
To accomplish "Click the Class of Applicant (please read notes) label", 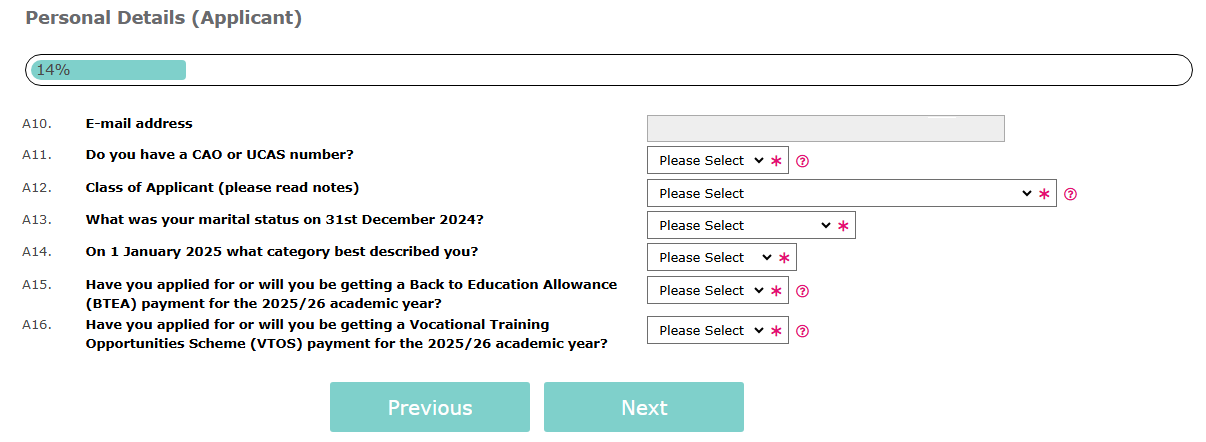I will coord(222,187).
